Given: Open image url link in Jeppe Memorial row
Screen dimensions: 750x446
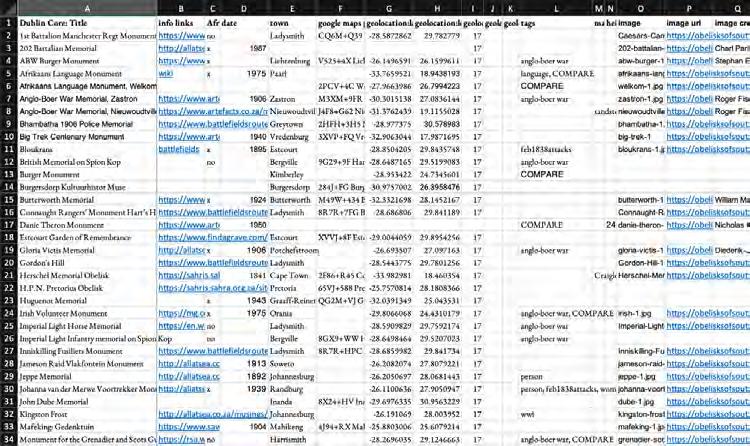Looking at the screenshot, I should pos(708,377).
